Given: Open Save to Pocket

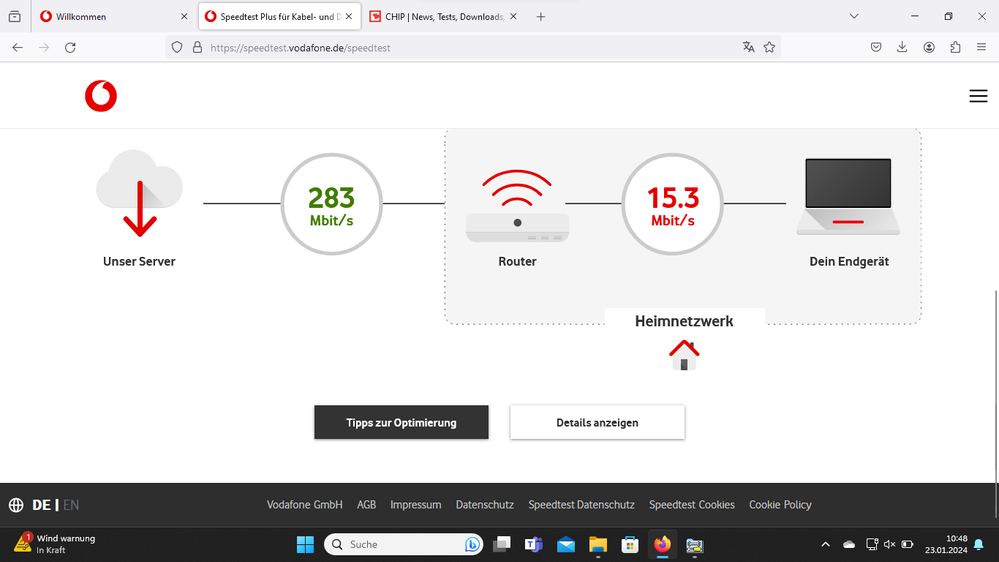Looking at the screenshot, I should (x=876, y=47).
